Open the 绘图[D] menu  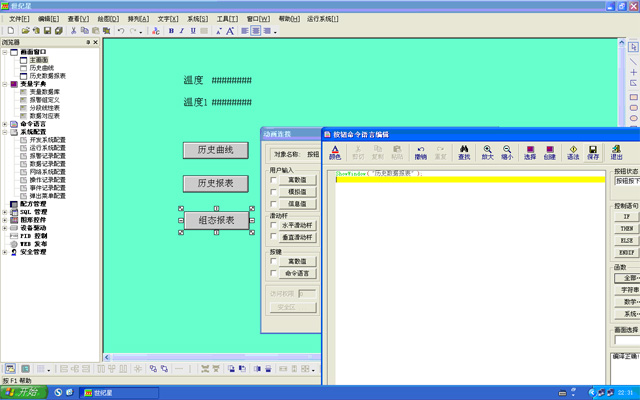(x=108, y=19)
